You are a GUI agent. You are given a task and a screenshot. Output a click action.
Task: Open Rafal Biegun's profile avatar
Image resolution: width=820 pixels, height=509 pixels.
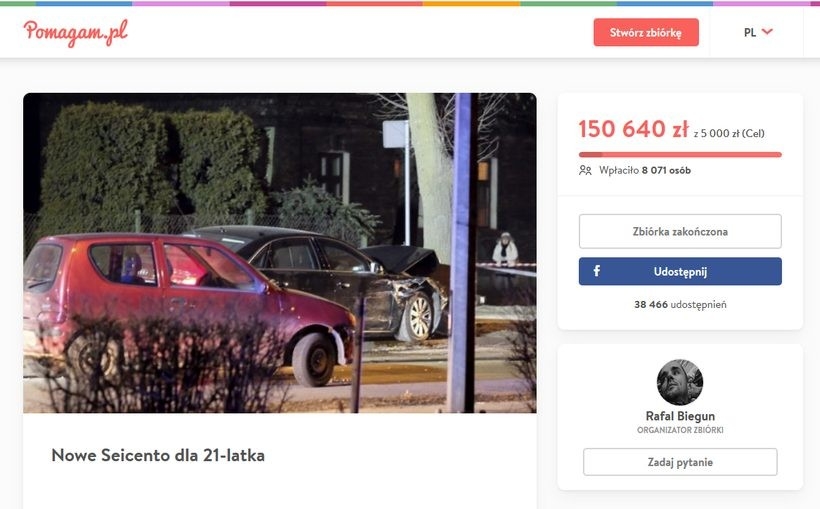point(680,382)
